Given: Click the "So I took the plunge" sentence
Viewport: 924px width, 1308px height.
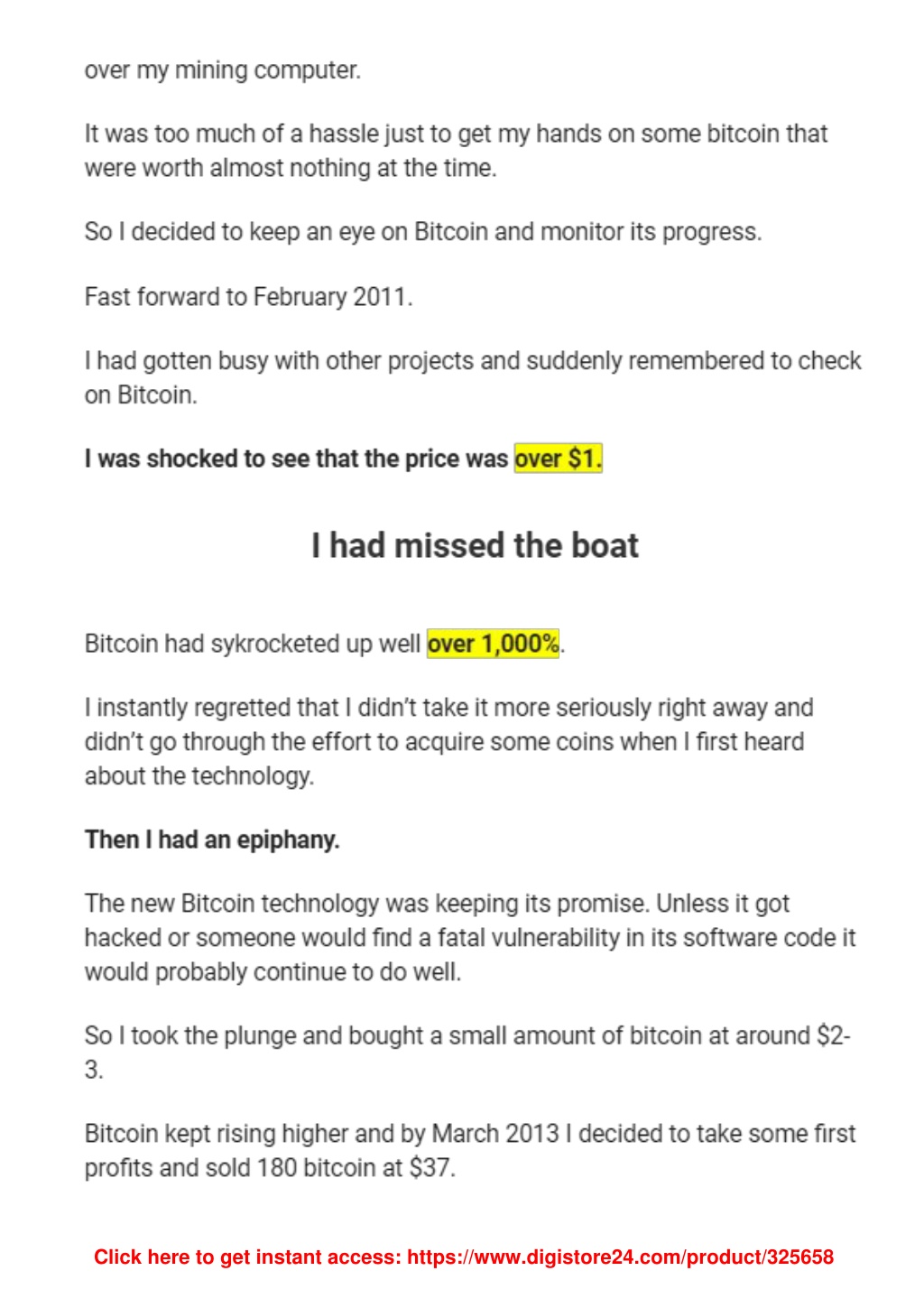Looking at the screenshot, I should [x=467, y=1052].
